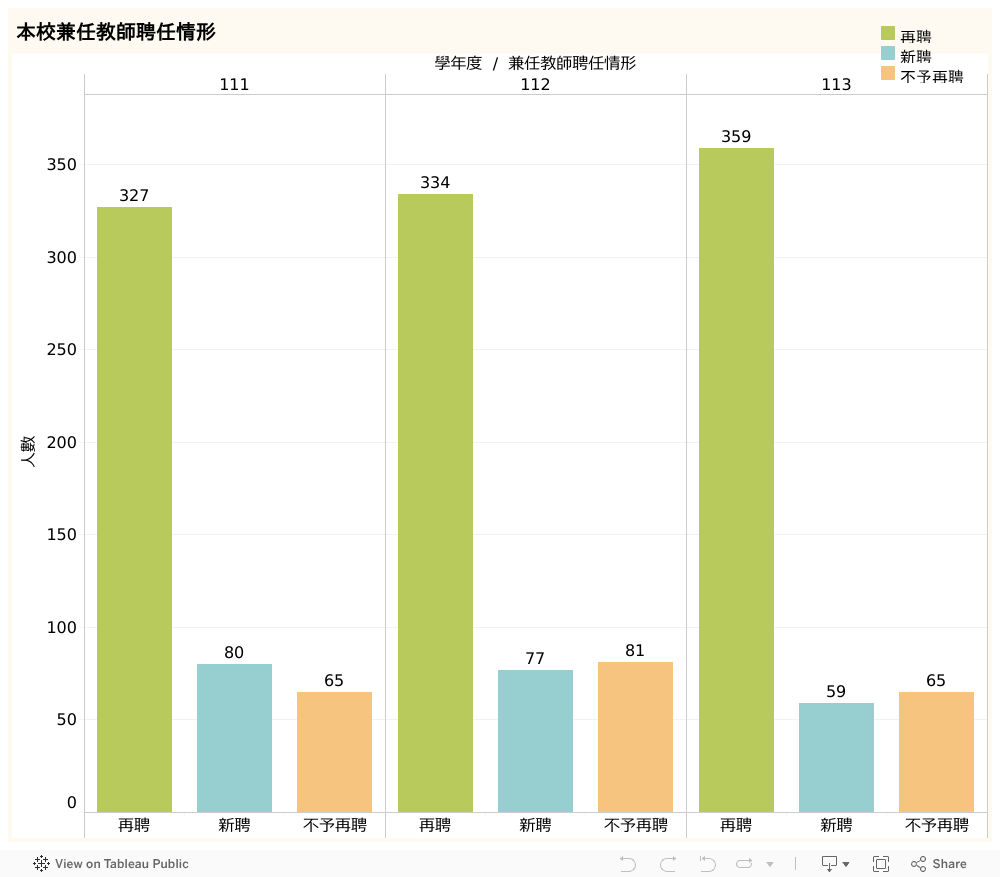The width and height of the screenshot is (1000, 877).
Task: Expand the small arrow beside the refresh icon
Action: point(770,865)
